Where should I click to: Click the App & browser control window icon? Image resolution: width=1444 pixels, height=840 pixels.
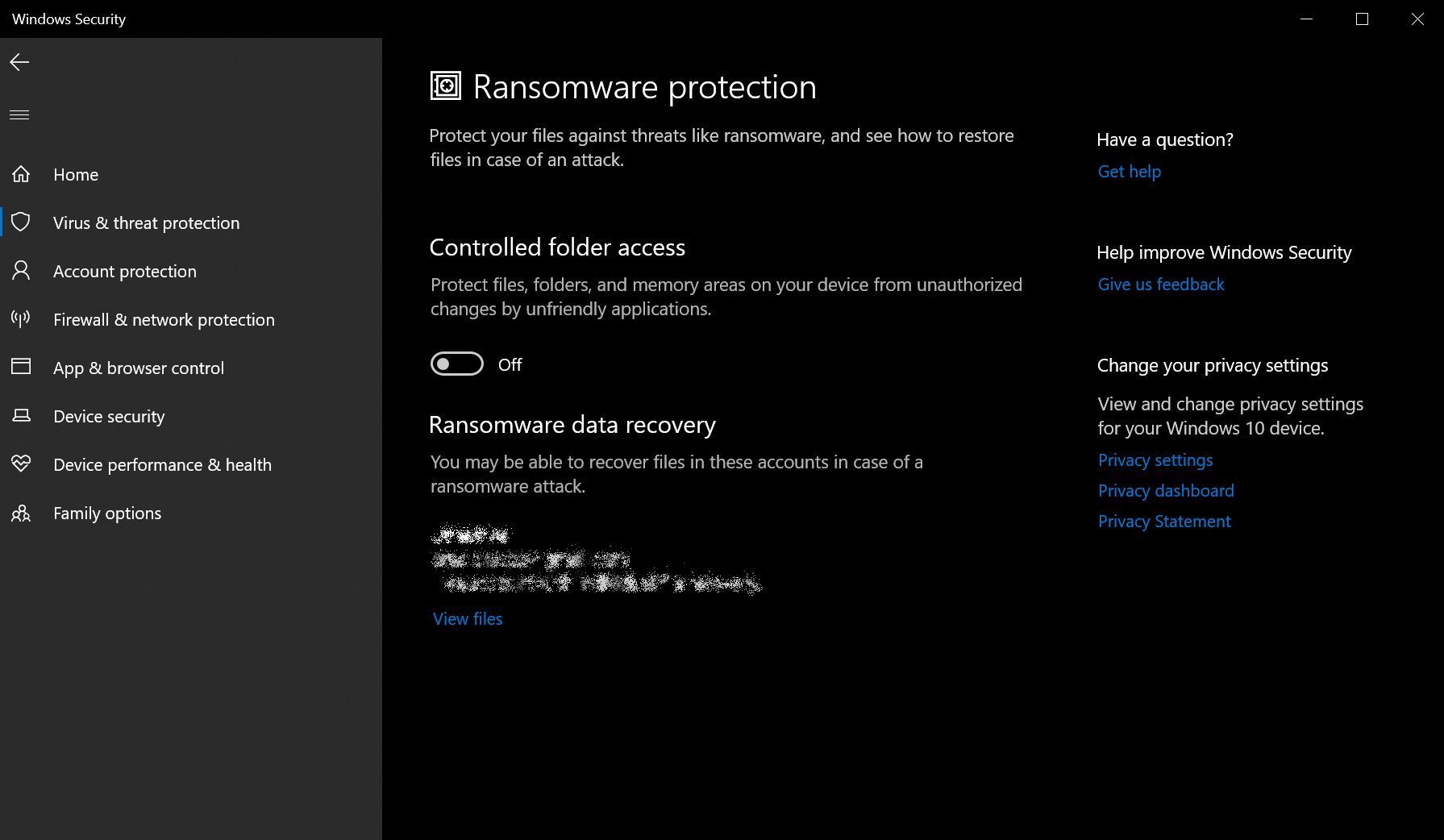(x=21, y=367)
